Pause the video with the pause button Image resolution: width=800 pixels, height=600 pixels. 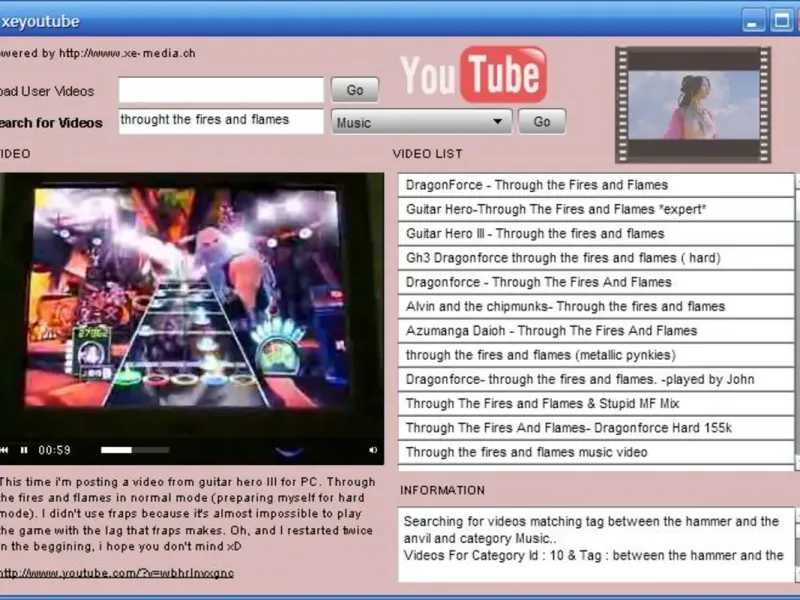pyautogui.click(x=24, y=450)
